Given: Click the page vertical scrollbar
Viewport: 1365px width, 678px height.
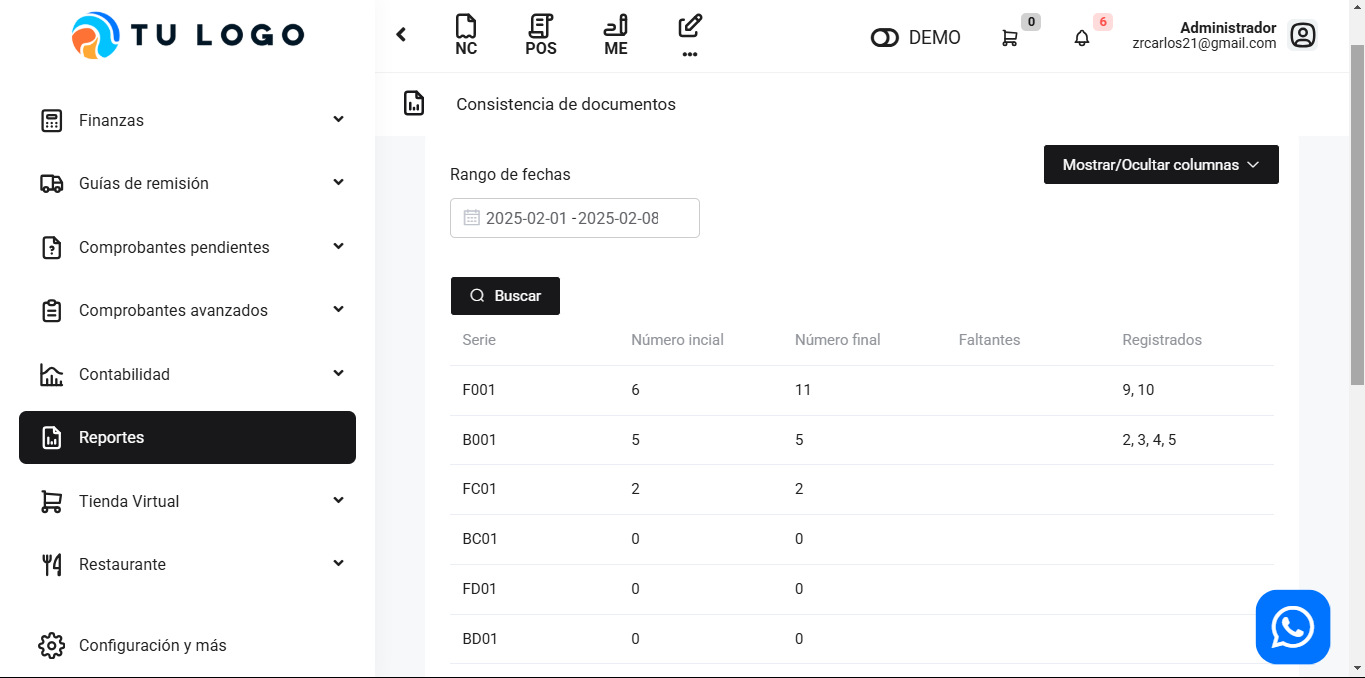Looking at the screenshot, I should tap(1356, 215).
